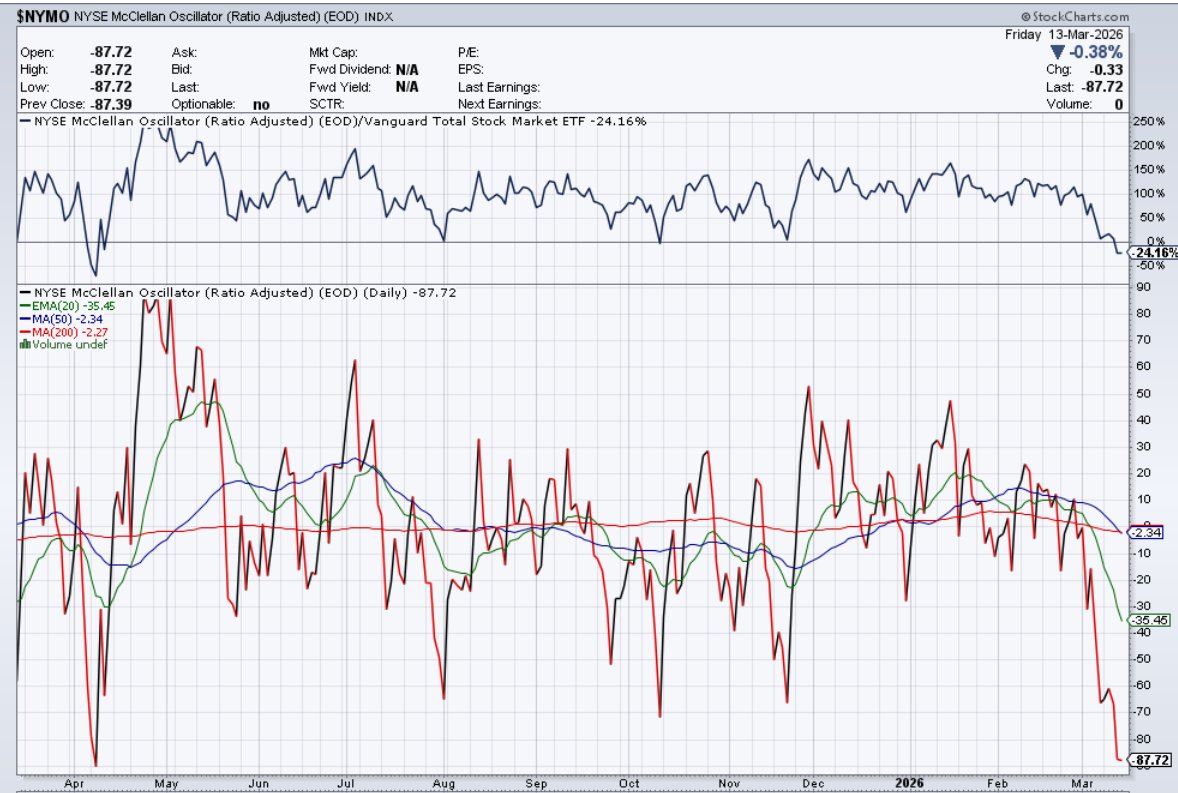Click the Volume undef legend text
The image size is (1178, 793).
click(x=70, y=344)
